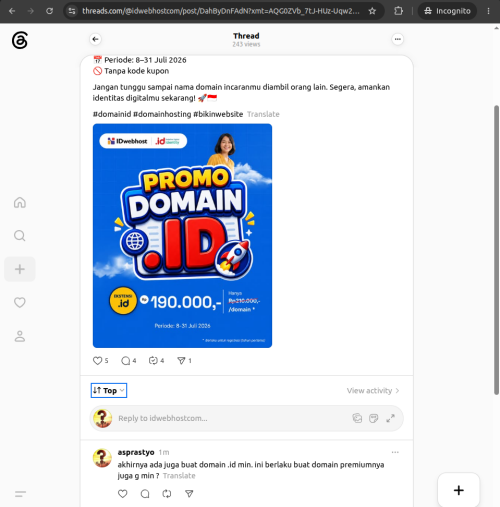
Task: Share asprastyo's reply
Action: 189,494
